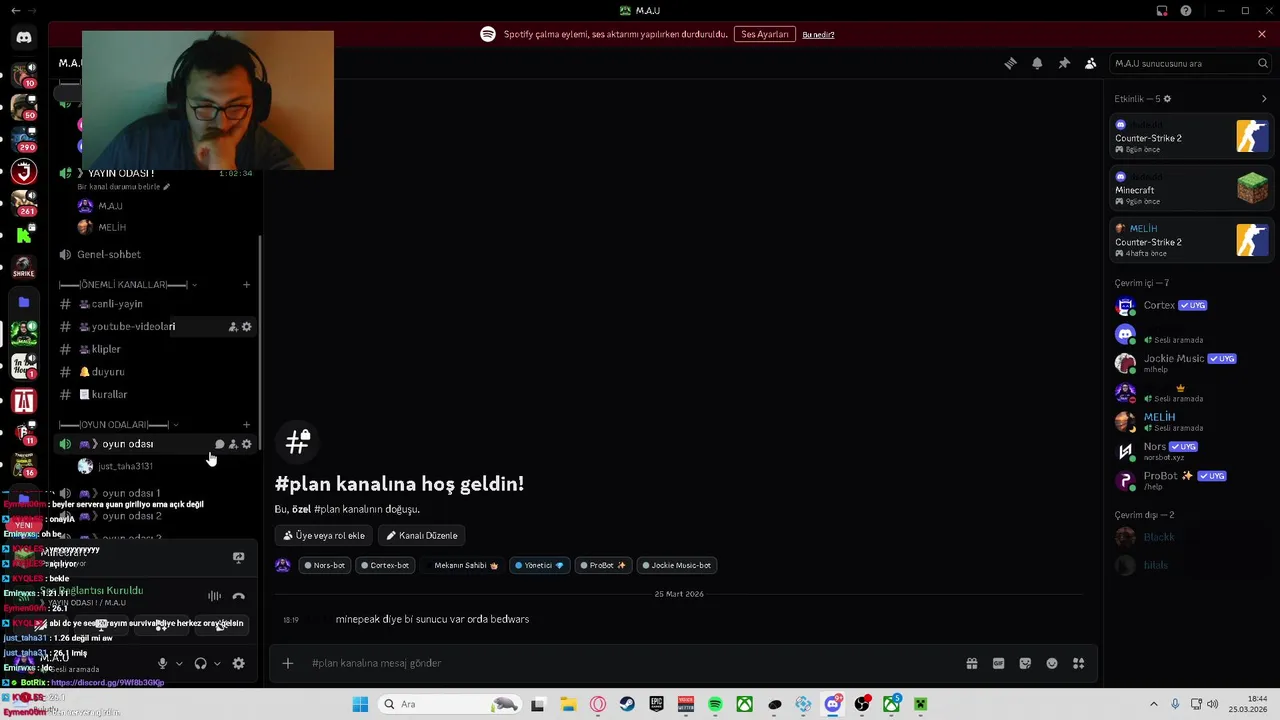Open the GIF picker

[x=998, y=663]
